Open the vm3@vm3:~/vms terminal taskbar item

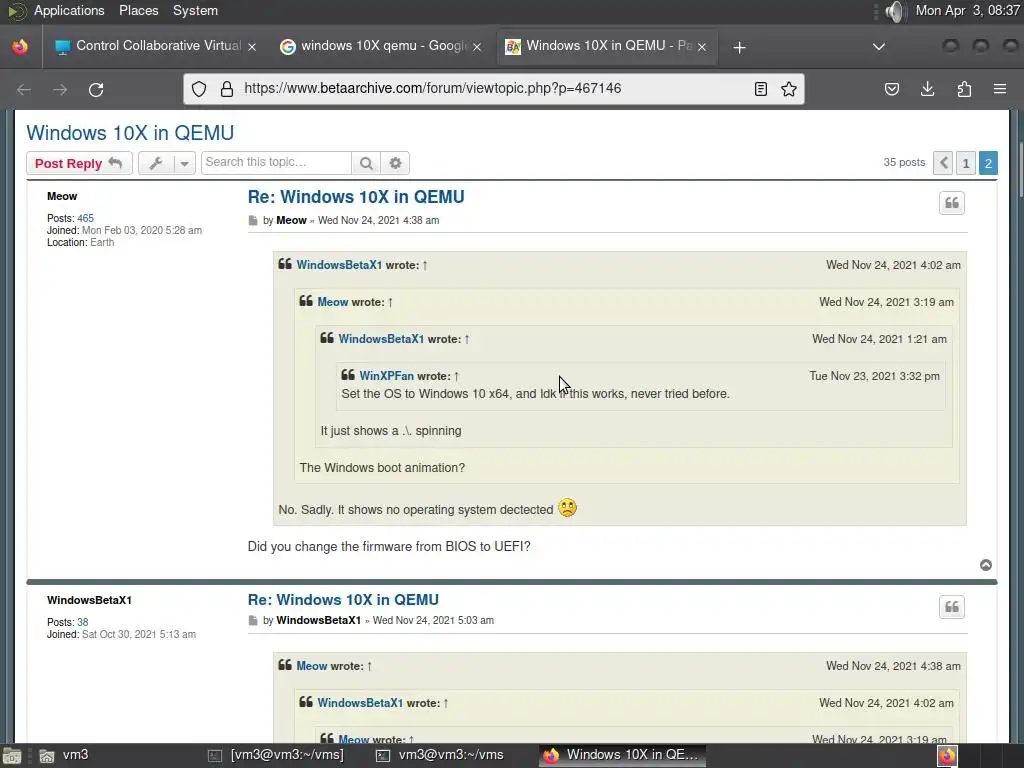click(440, 756)
